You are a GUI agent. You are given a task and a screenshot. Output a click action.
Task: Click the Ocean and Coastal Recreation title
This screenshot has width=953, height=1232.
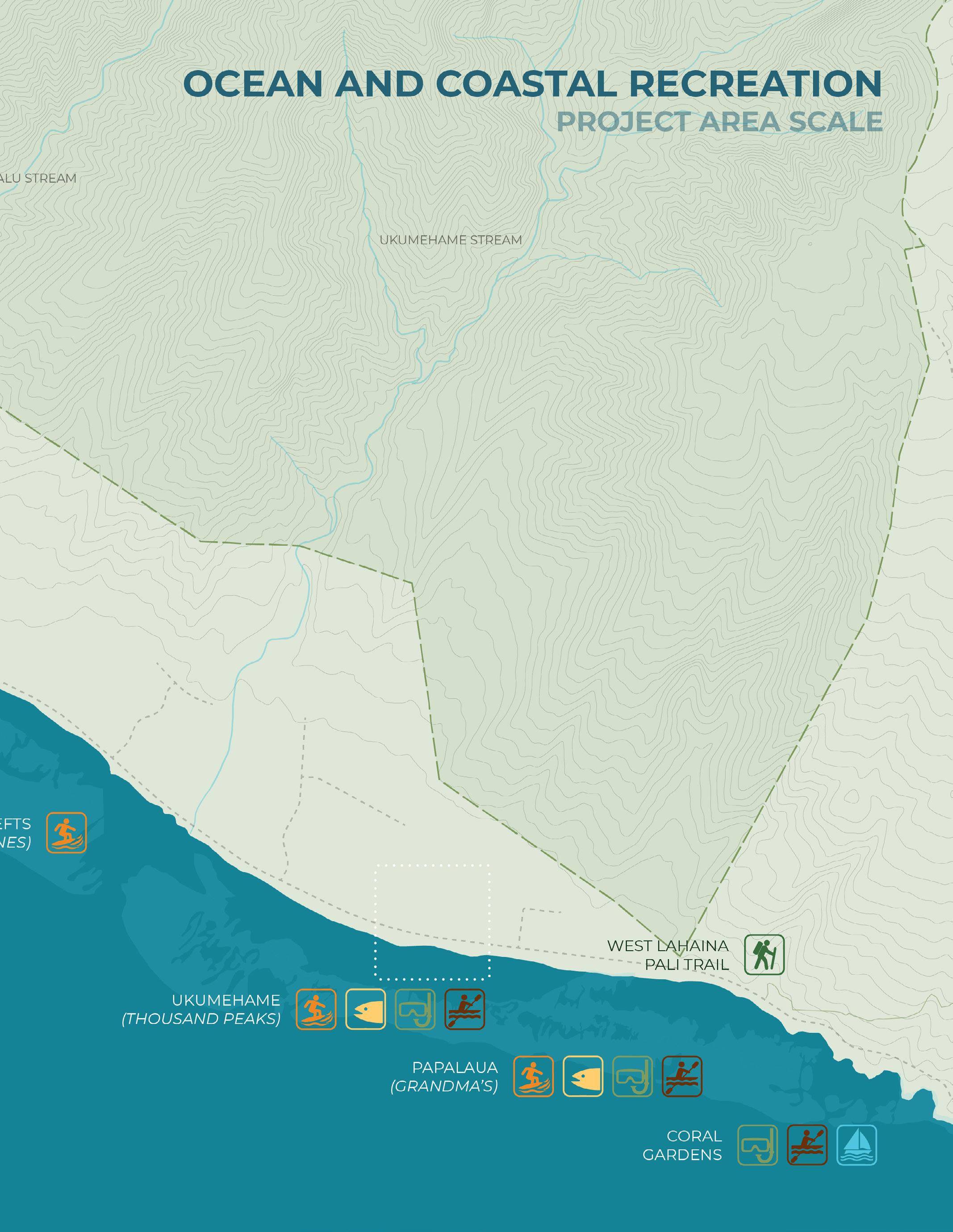(532, 84)
